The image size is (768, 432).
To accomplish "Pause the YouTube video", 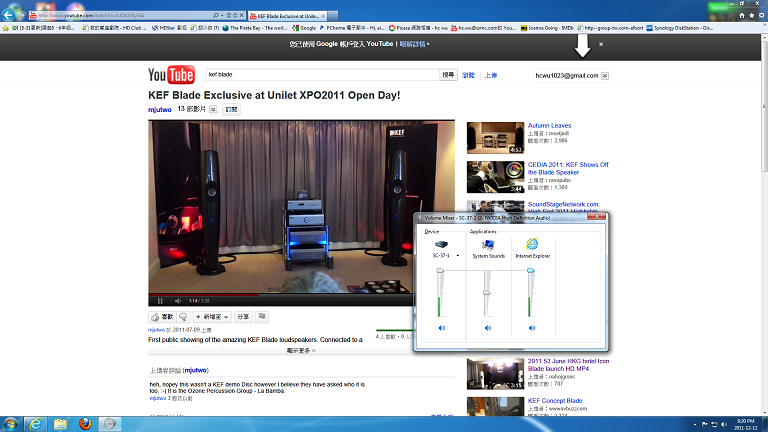I will [158, 300].
